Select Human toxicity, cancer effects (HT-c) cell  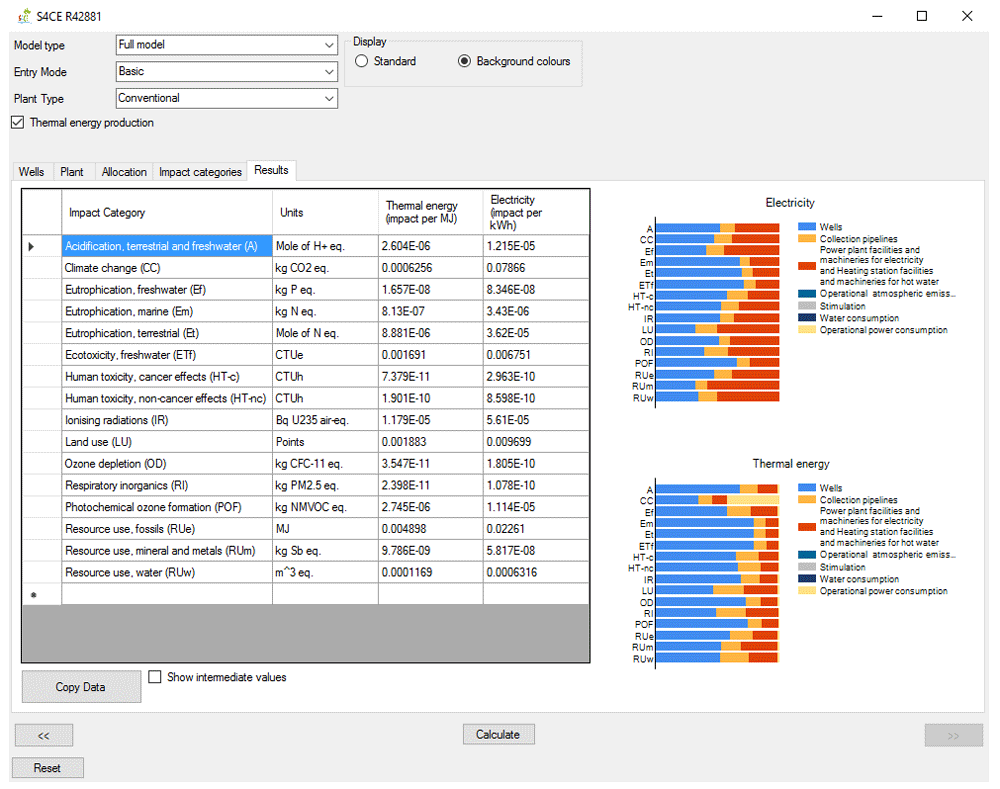[166, 376]
